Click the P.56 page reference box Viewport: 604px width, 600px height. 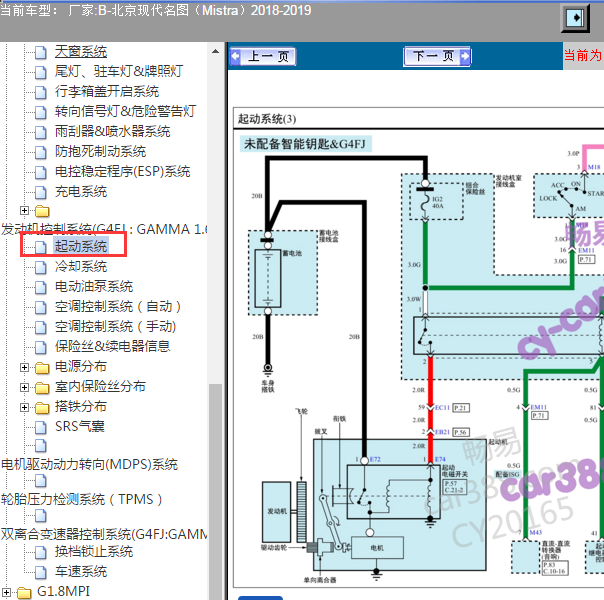pos(461,432)
